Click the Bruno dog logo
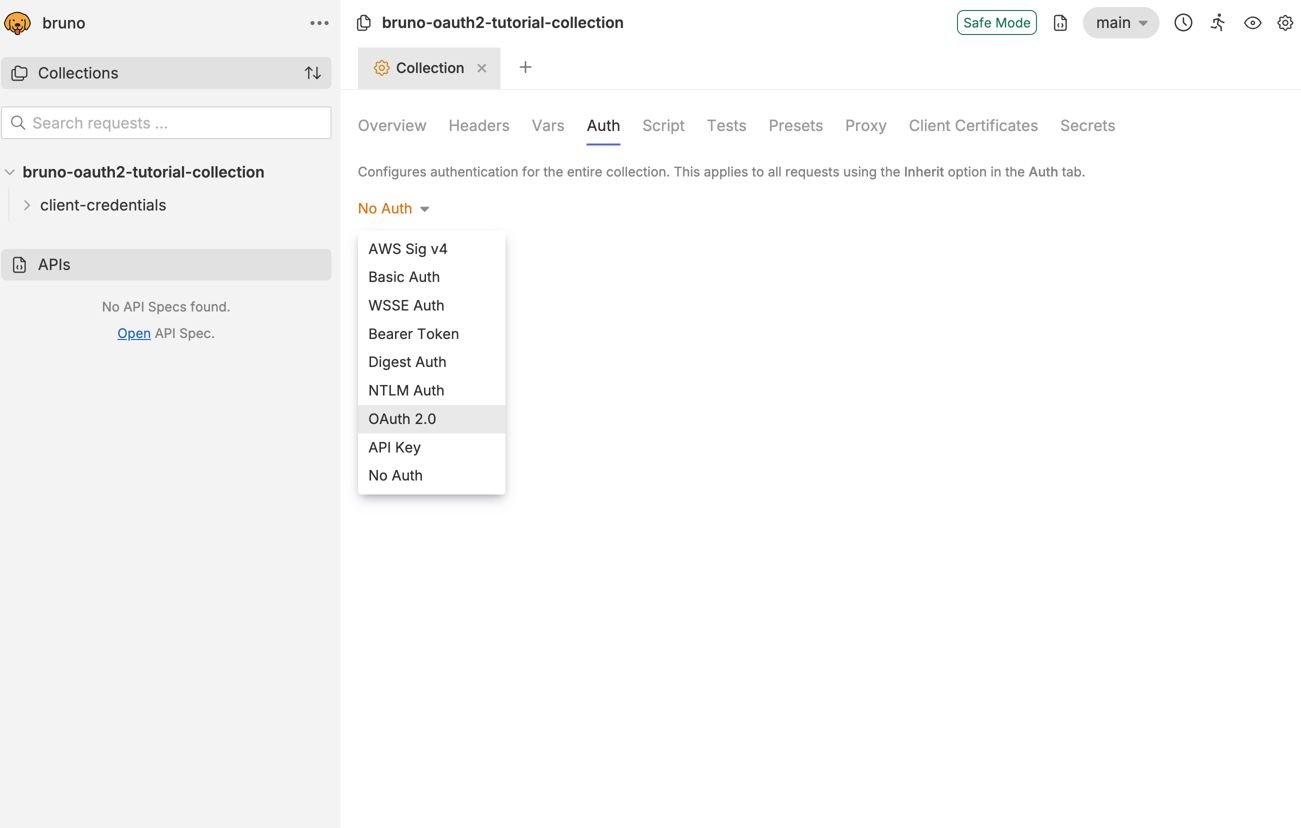 [17, 22]
